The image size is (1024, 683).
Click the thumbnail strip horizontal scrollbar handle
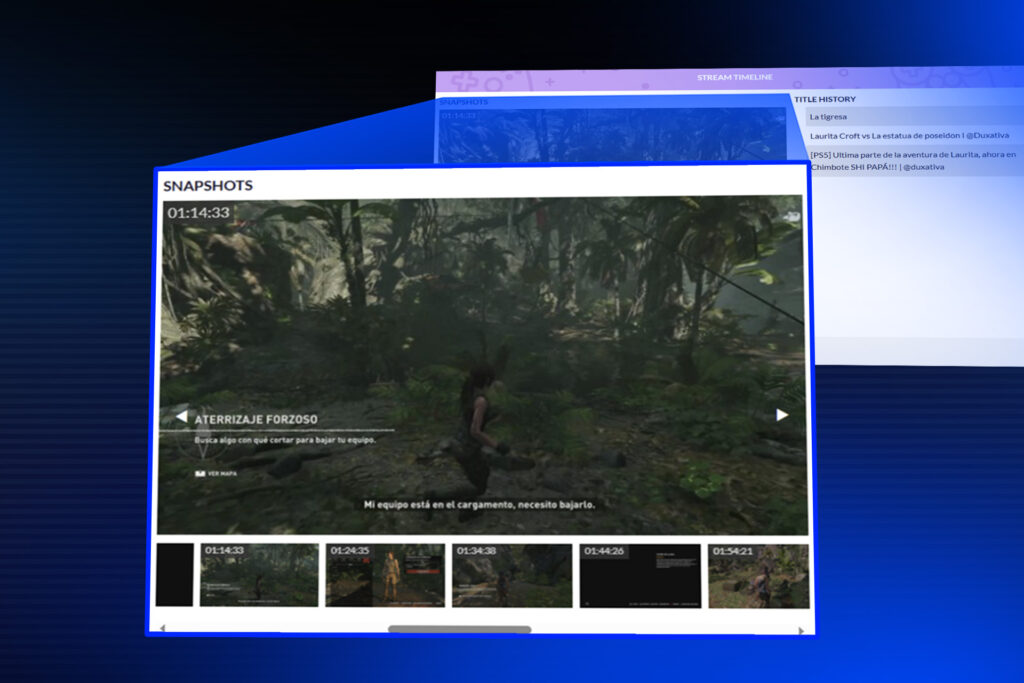(x=459, y=629)
